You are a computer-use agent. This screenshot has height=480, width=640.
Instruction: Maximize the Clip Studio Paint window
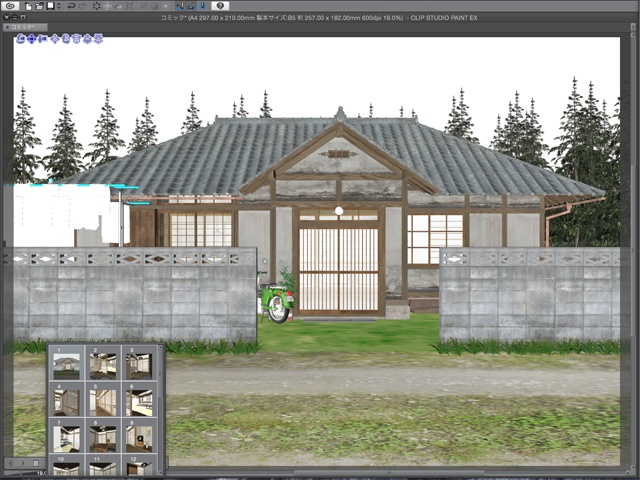pyautogui.click(x=23, y=17)
